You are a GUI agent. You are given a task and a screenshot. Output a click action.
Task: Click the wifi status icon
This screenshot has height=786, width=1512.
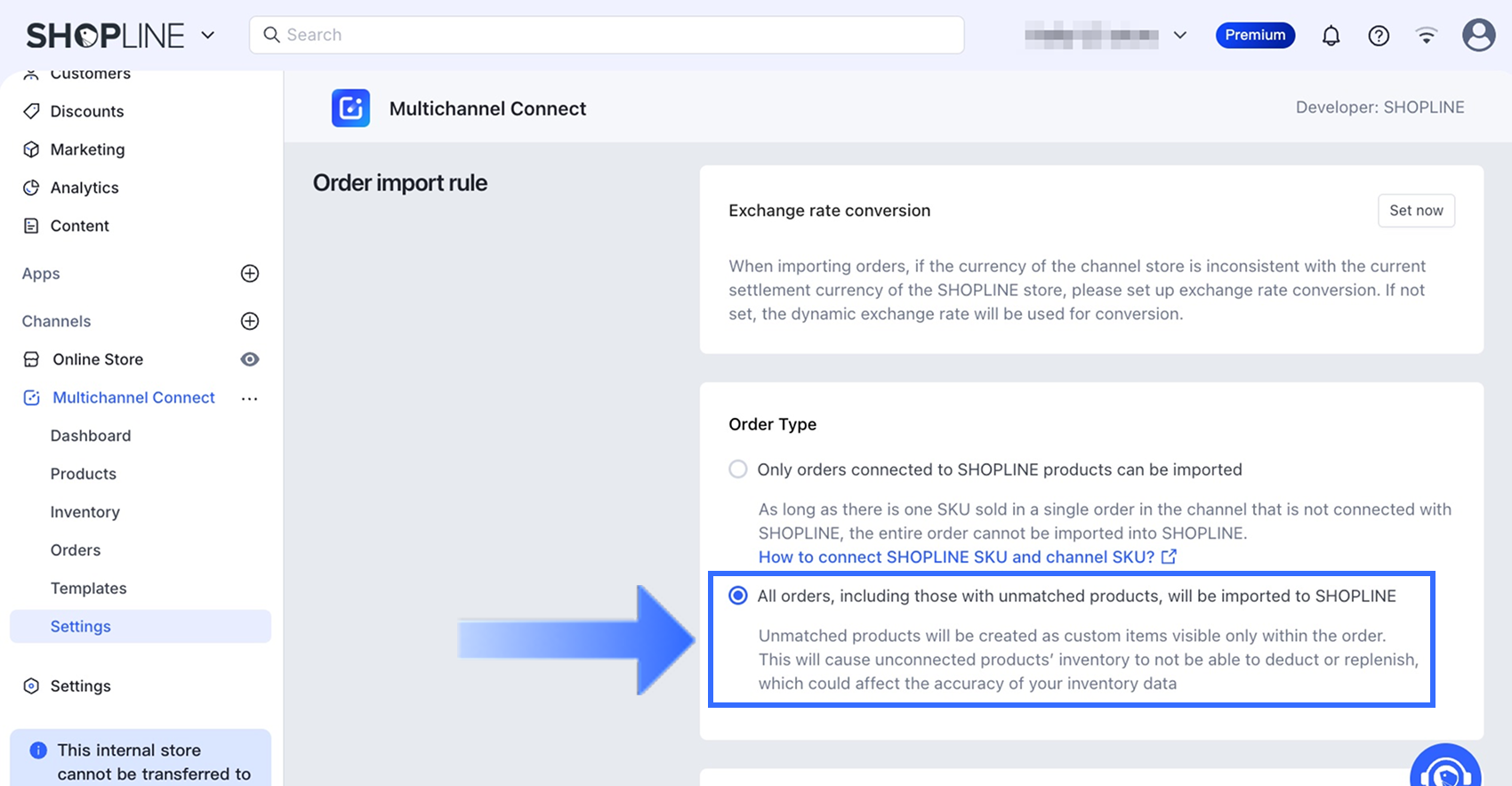pyautogui.click(x=1427, y=36)
